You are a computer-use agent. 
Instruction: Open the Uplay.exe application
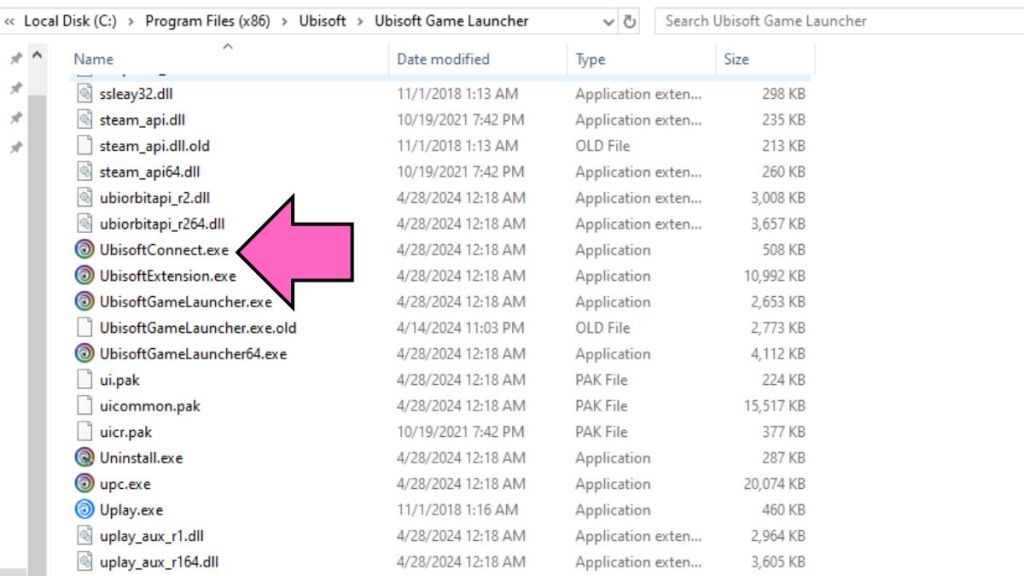[x=83, y=510]
